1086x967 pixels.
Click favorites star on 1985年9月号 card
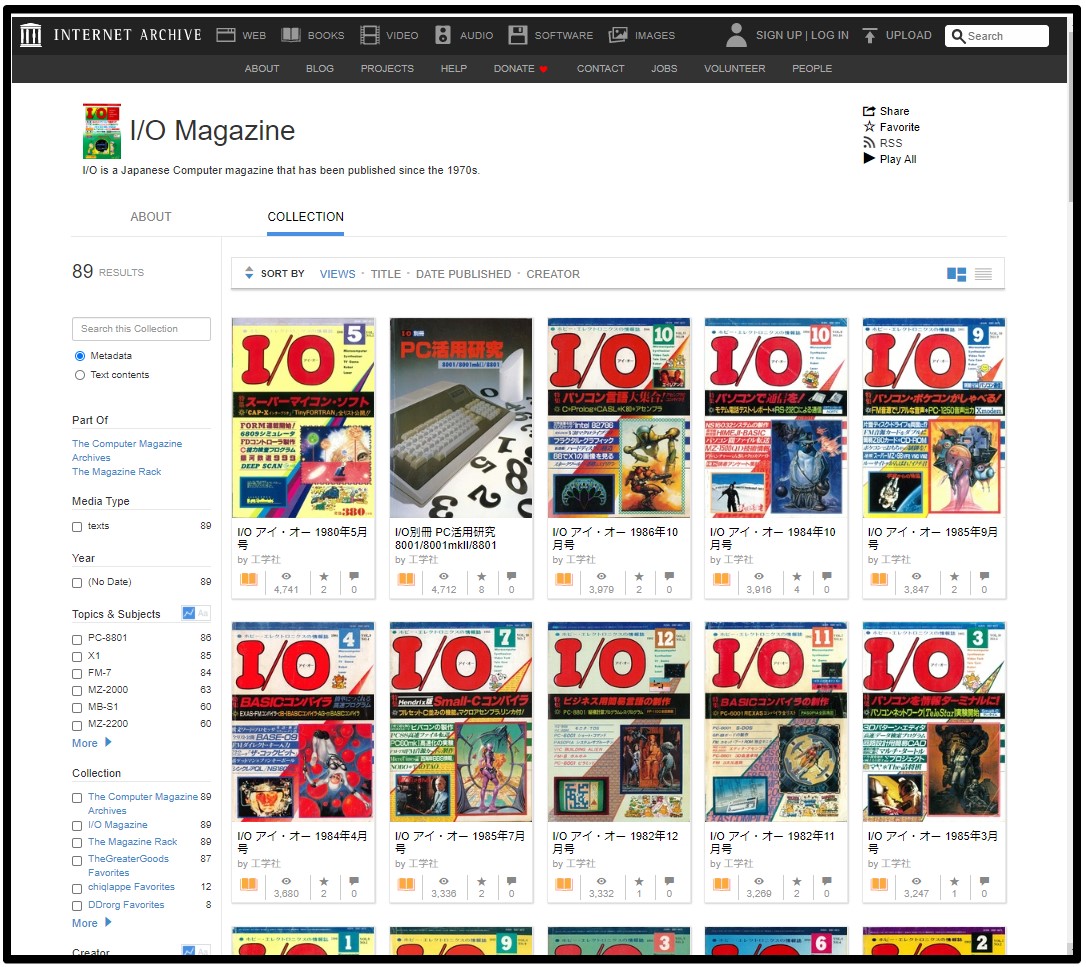[x=954, y=576]
